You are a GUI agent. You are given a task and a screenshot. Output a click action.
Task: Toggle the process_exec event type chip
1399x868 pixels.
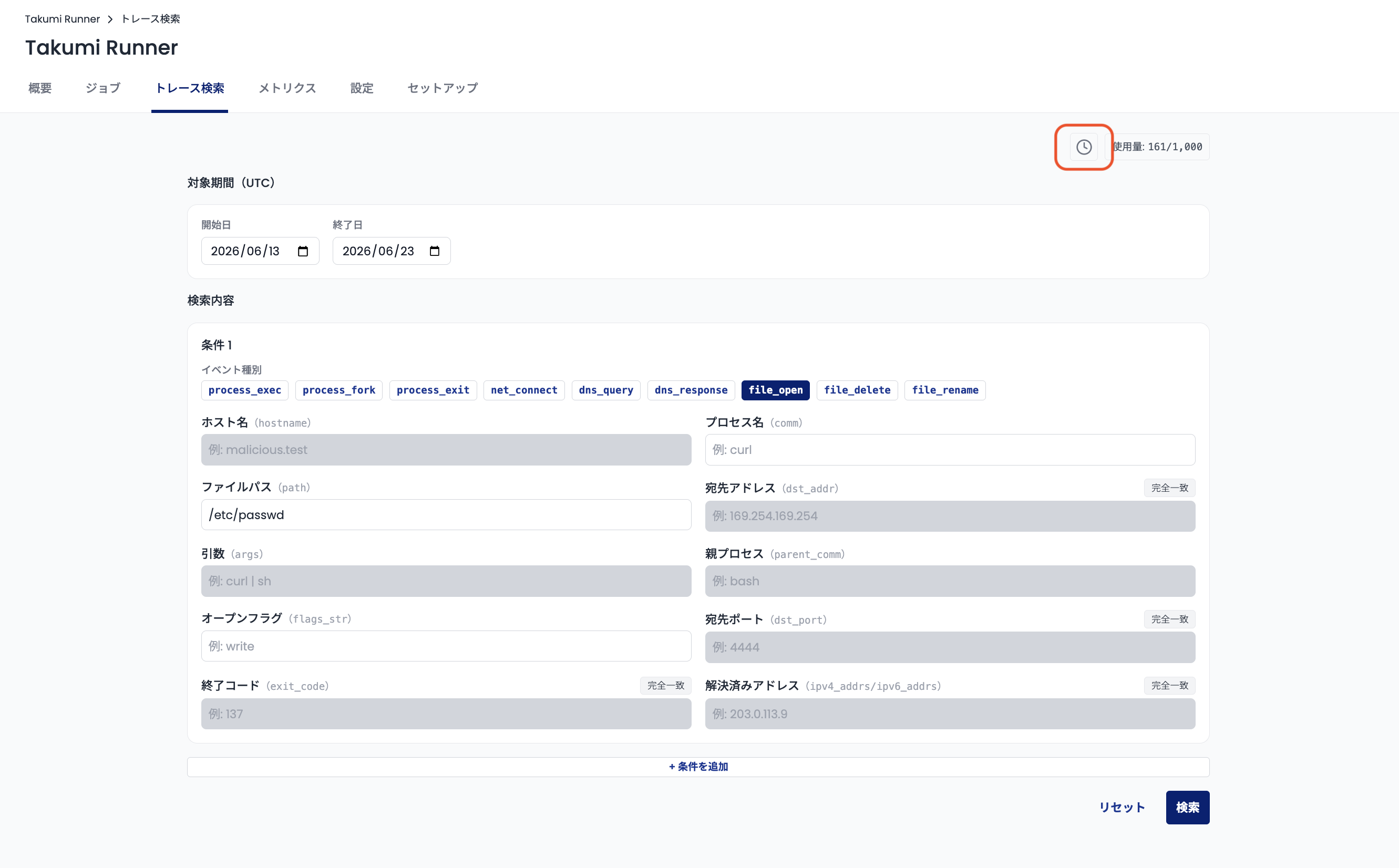[244, 390]
